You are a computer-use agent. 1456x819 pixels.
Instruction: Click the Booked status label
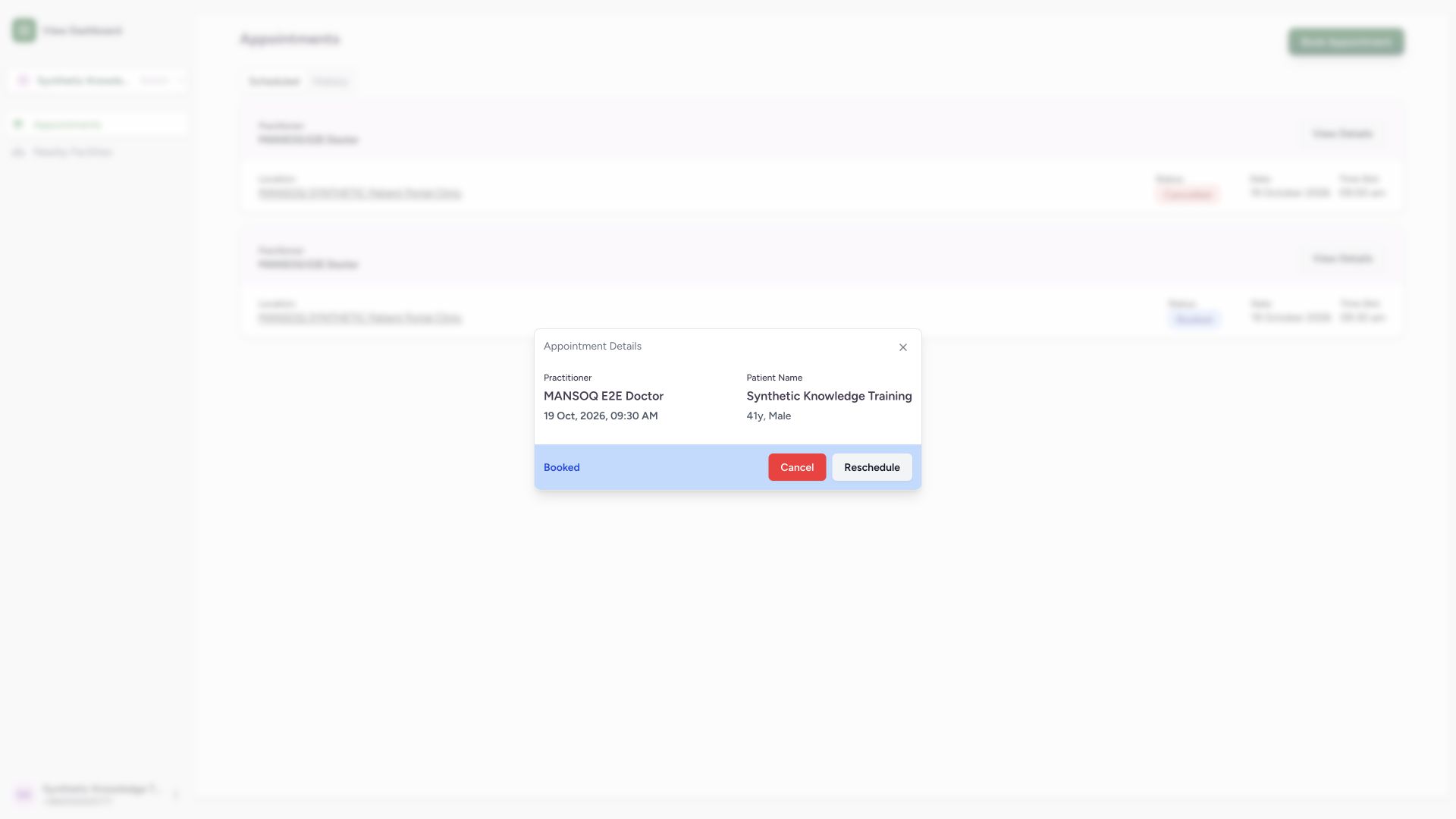[x=561, y=467]
